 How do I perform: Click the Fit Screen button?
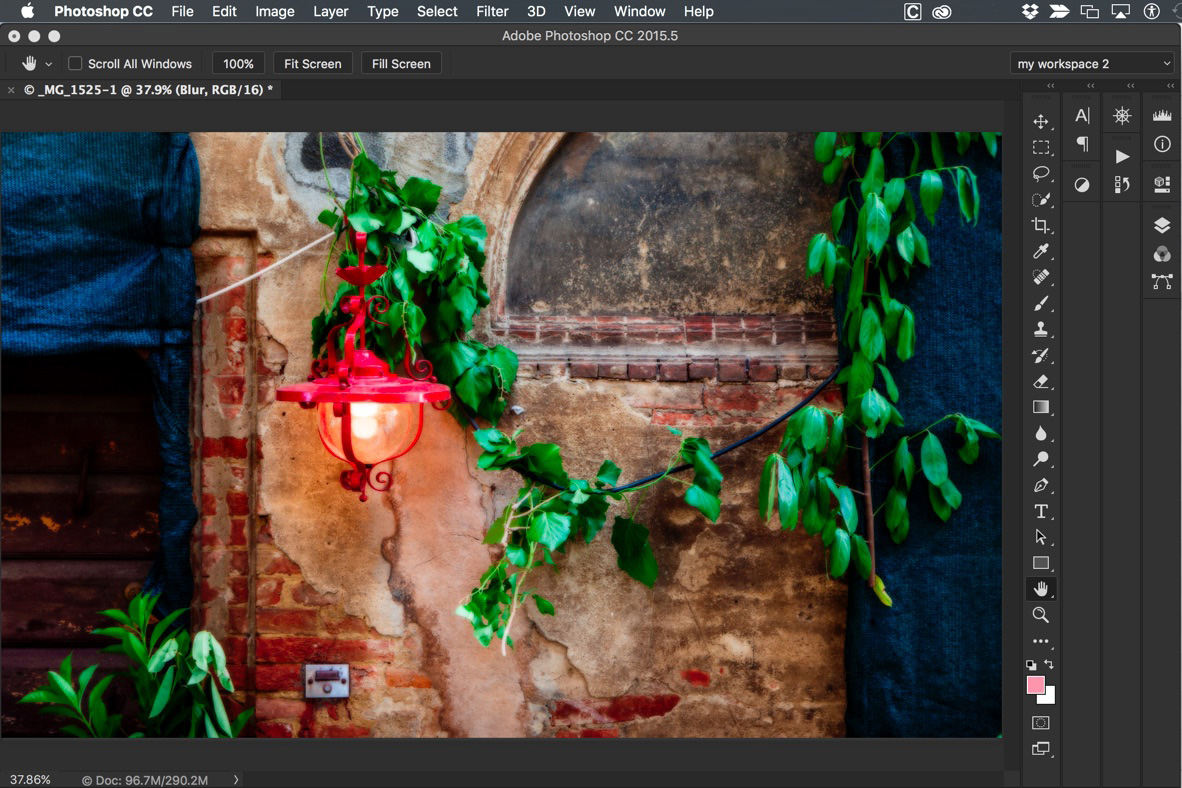click(x=312, y=64)
